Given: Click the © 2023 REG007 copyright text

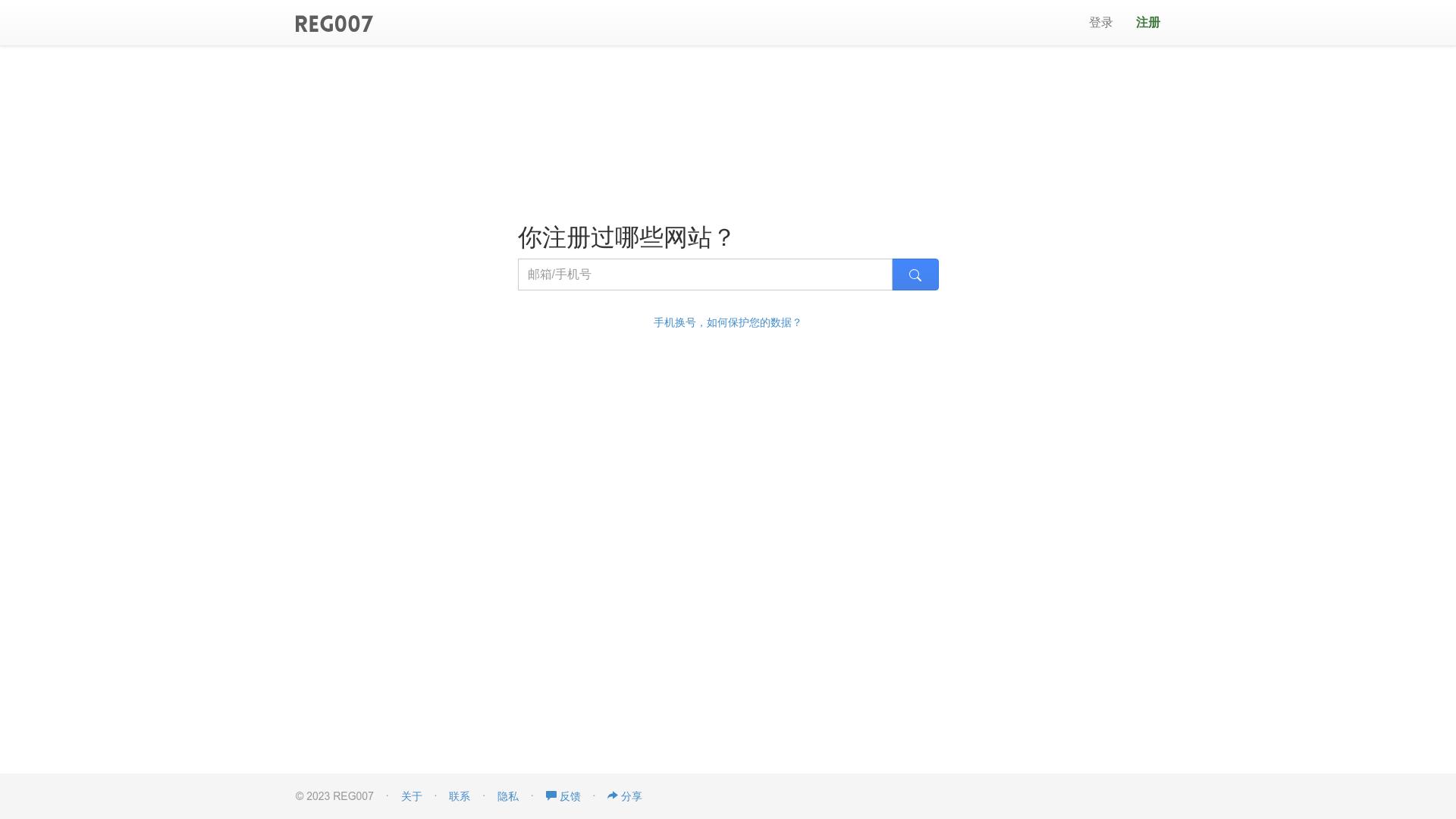Looking at the screenshot, I should pos(334,796).
